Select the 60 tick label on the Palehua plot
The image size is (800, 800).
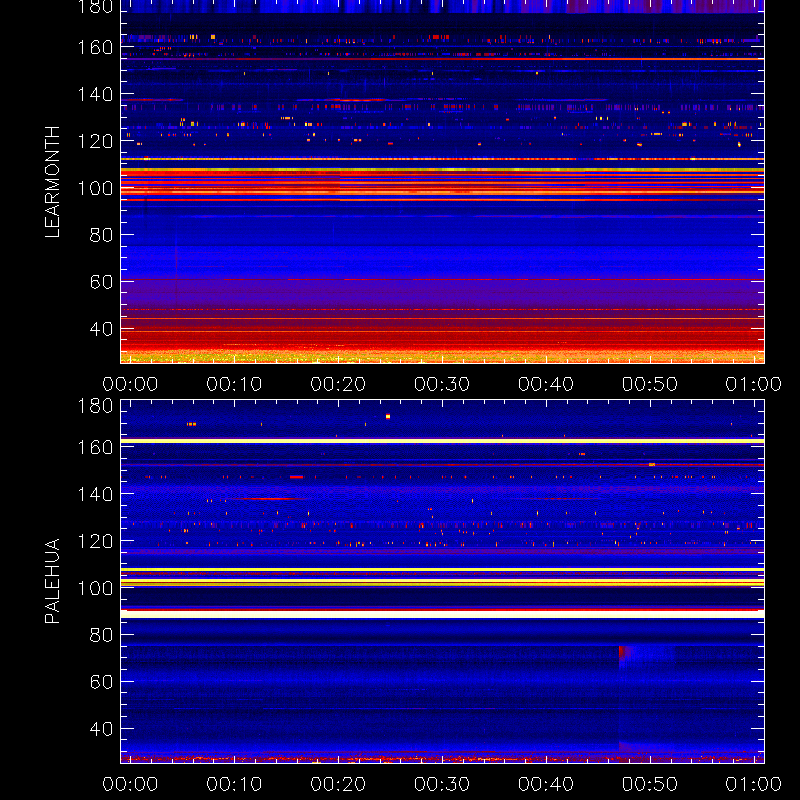[x=101, y=682]
